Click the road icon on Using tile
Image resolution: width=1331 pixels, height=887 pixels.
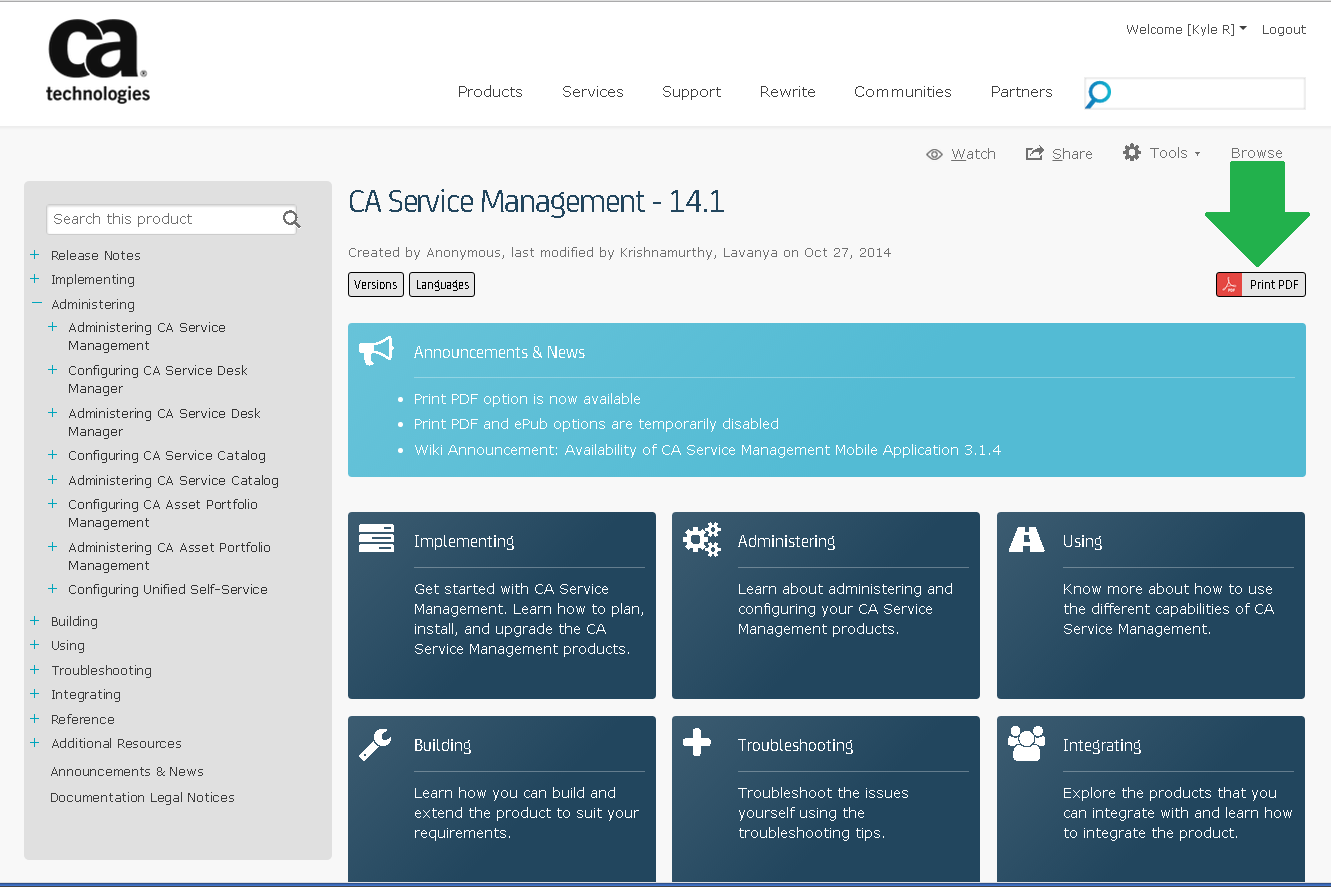pos(1026,539)
